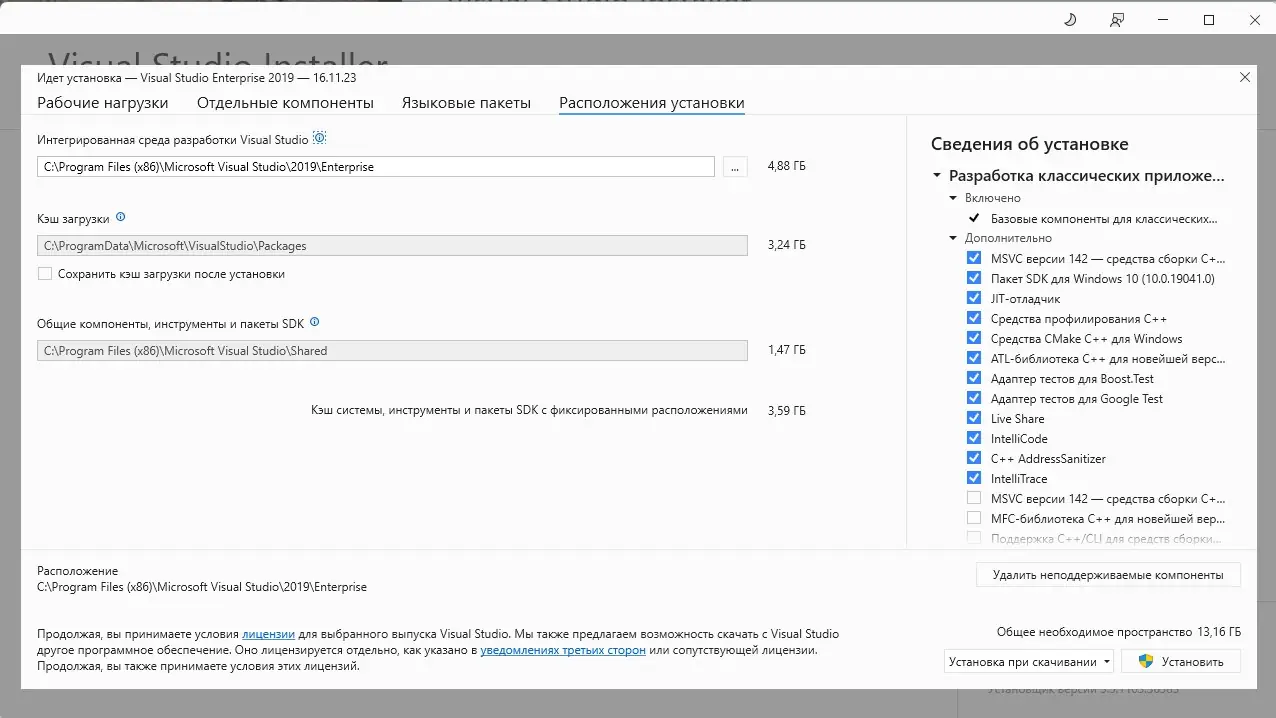The width and height of the screenshot is (1276, 718).
Task: Open the лицензии link
Action: (268, 634)
